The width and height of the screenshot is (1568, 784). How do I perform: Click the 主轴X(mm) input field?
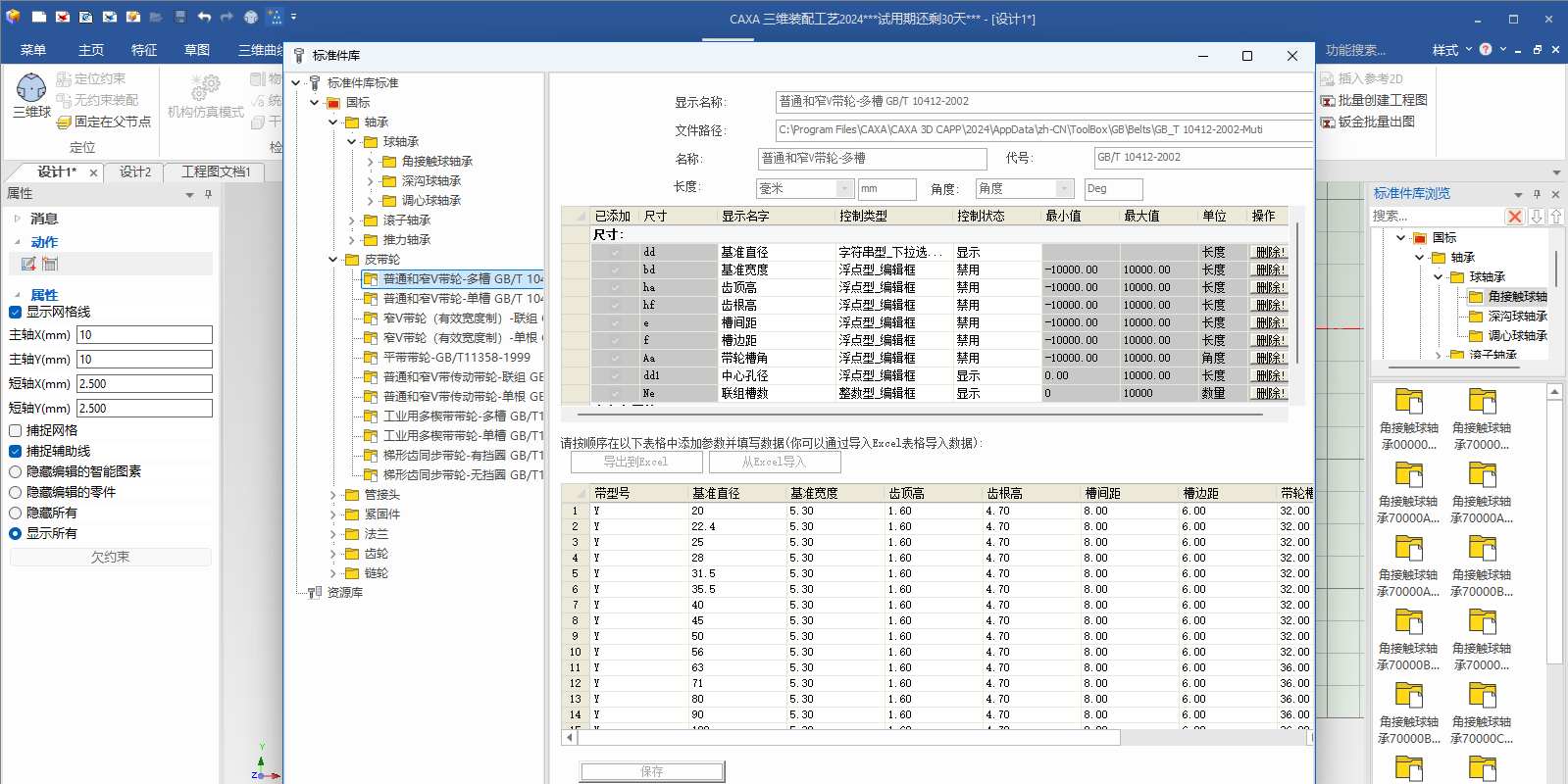(x=144, y=335)
